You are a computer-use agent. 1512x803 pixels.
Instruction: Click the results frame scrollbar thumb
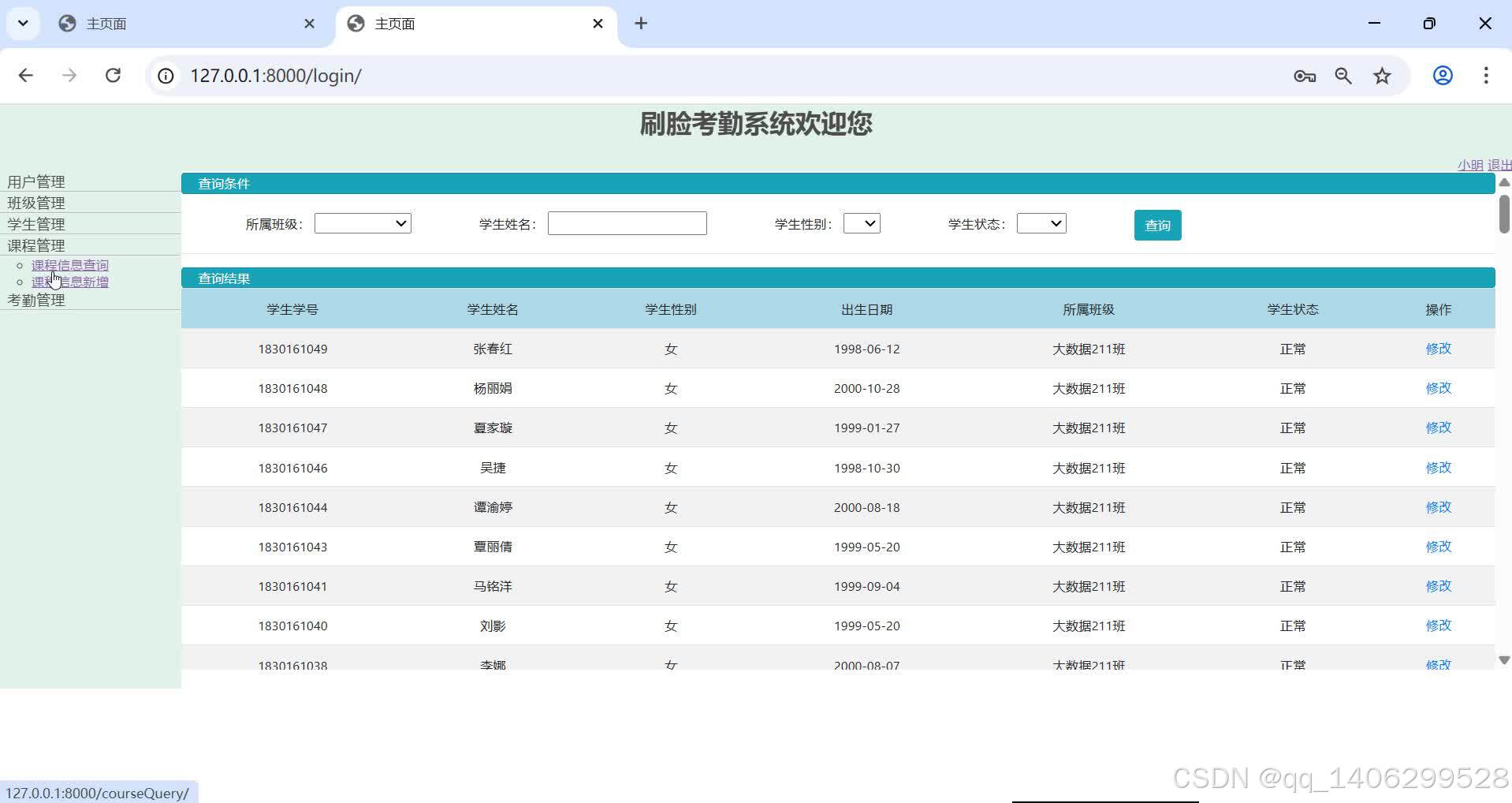click(x=1504, y=214)
